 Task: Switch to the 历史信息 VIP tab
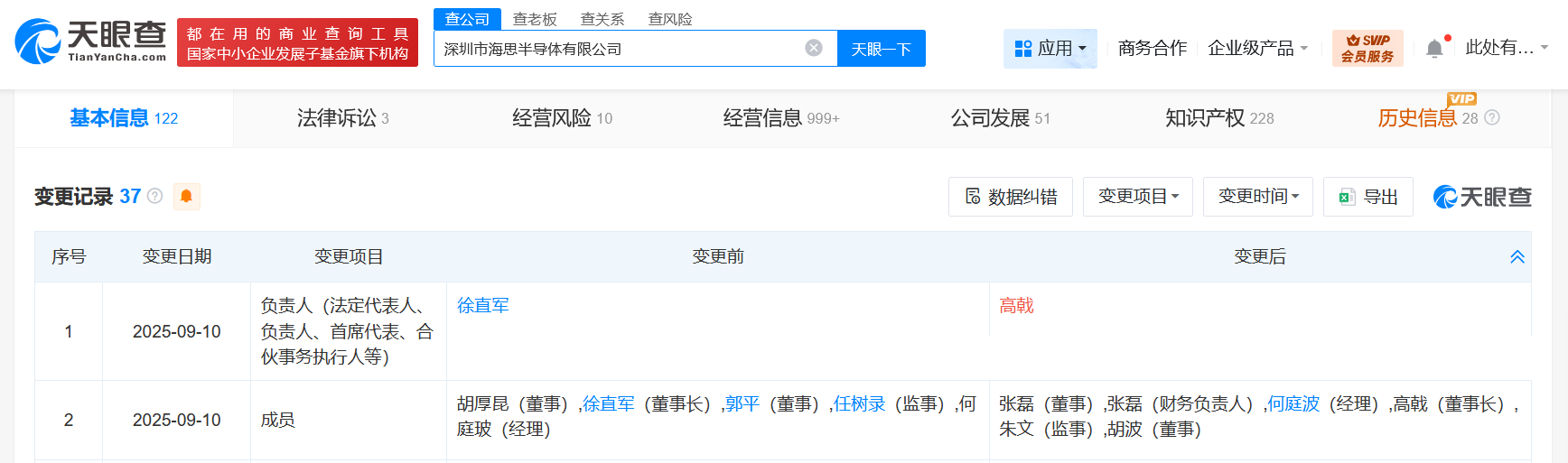coord(1427,117)
